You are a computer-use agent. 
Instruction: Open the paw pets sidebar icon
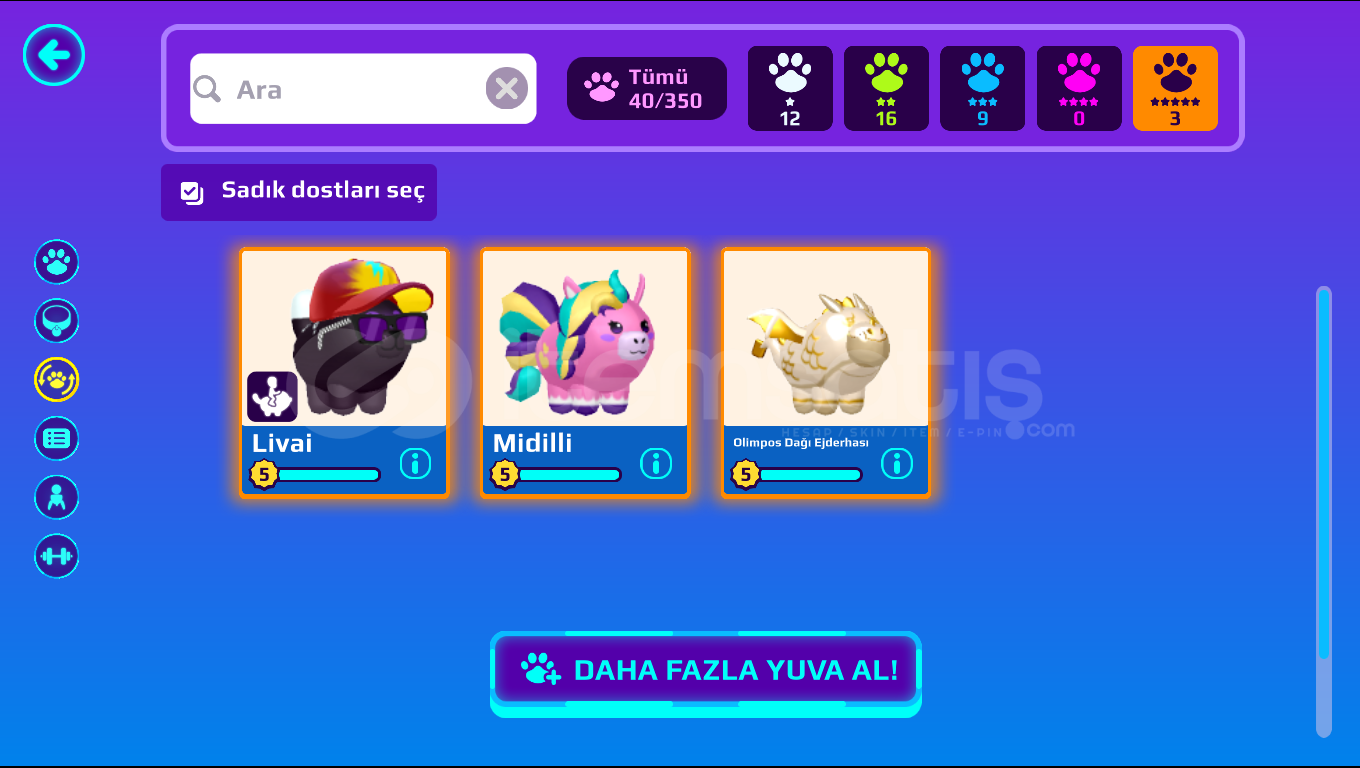click(x=57, y=262)
